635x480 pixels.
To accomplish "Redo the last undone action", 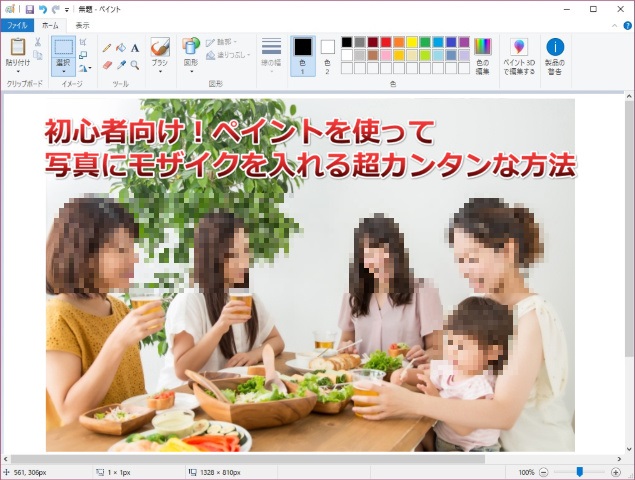I will click(55, 9).
